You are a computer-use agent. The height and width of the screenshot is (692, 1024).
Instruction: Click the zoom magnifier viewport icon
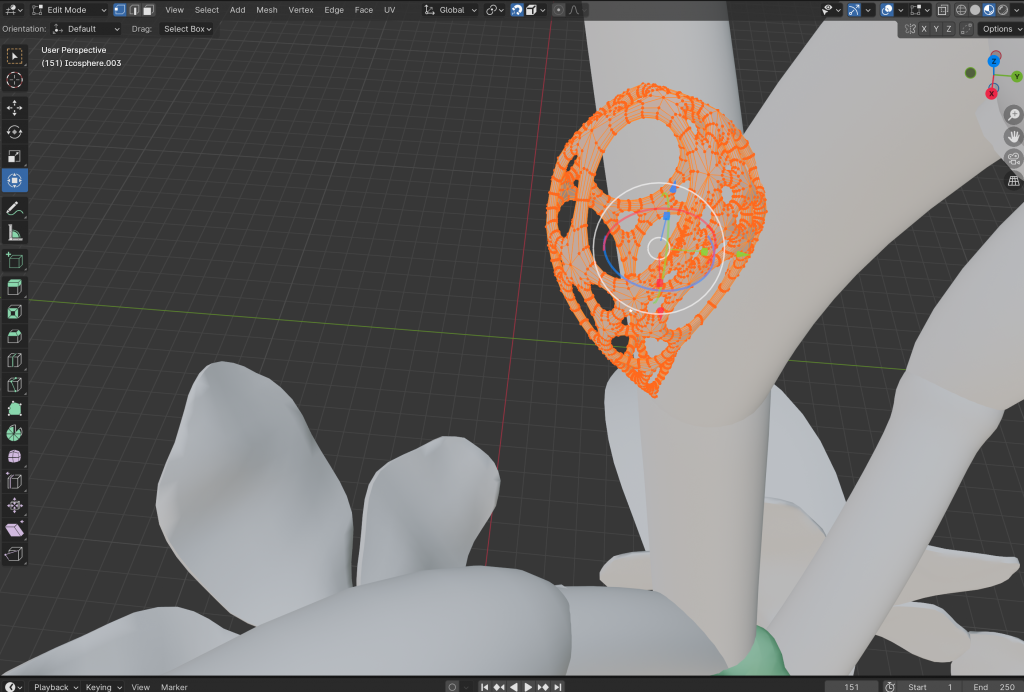pos(1013,115)
